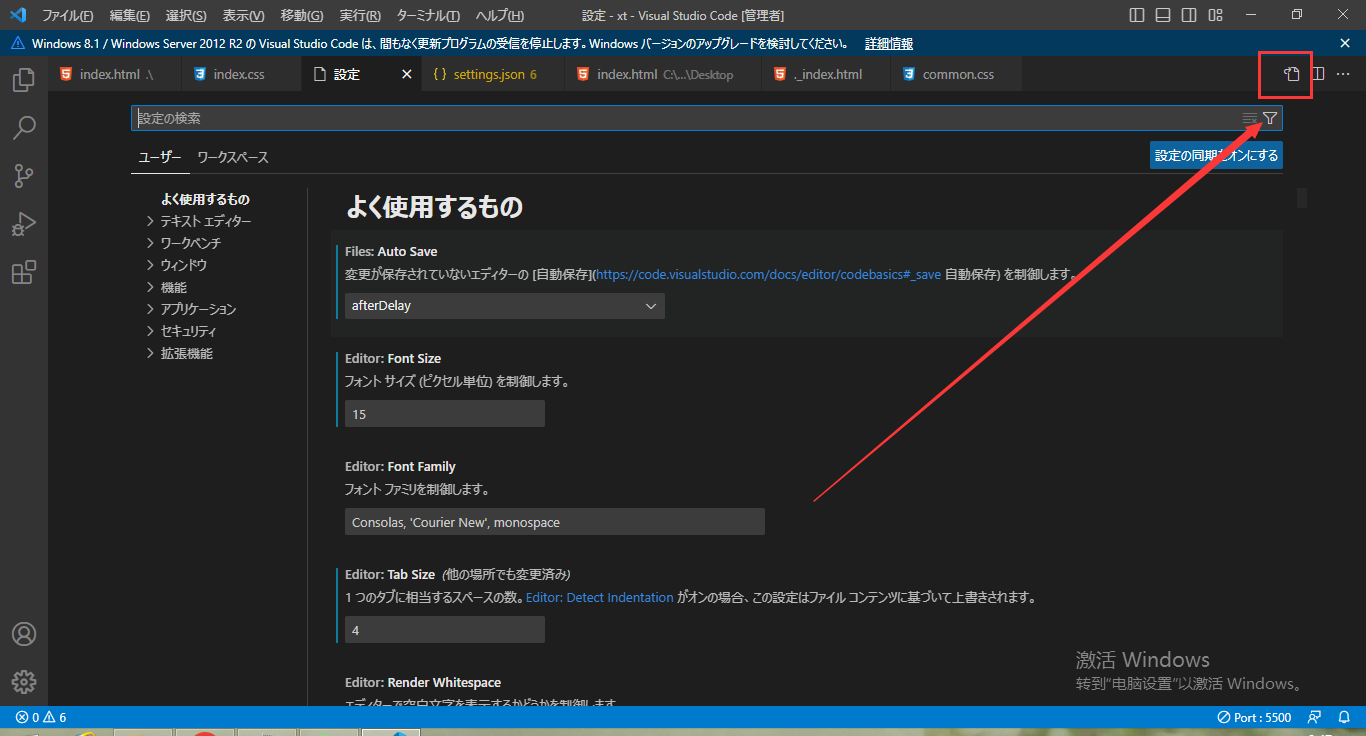This screenshot has width=1366, height=736.
Task: Switch to the ._index.html tab
Action: tap(827, 74)
